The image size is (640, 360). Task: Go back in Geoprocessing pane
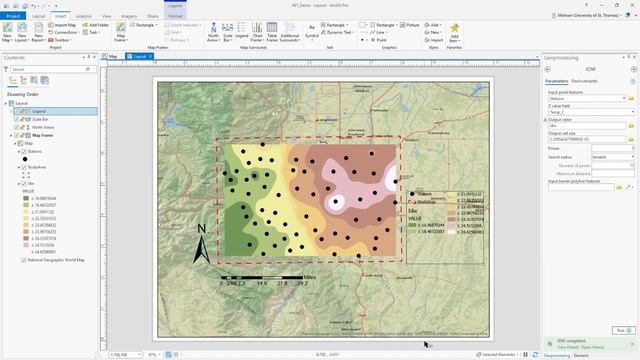pos(548,69)
